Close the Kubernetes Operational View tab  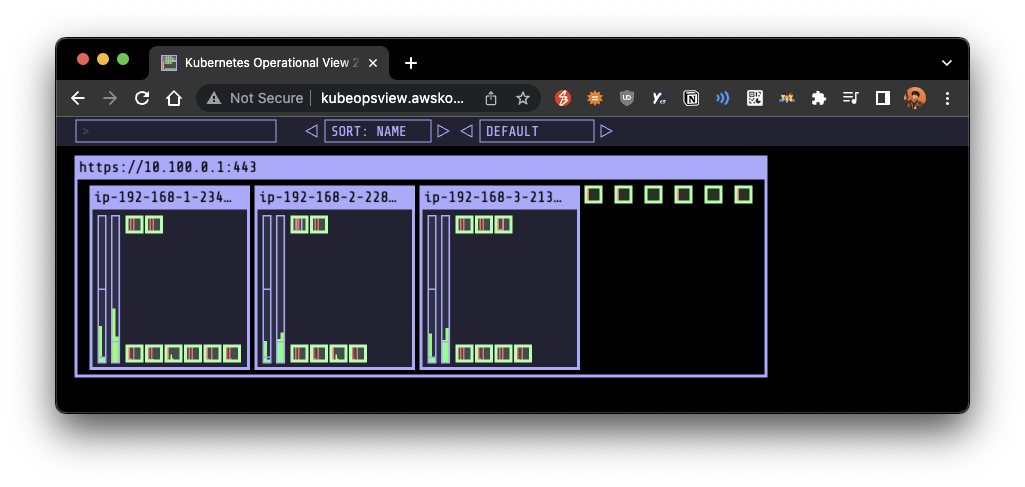373,63
